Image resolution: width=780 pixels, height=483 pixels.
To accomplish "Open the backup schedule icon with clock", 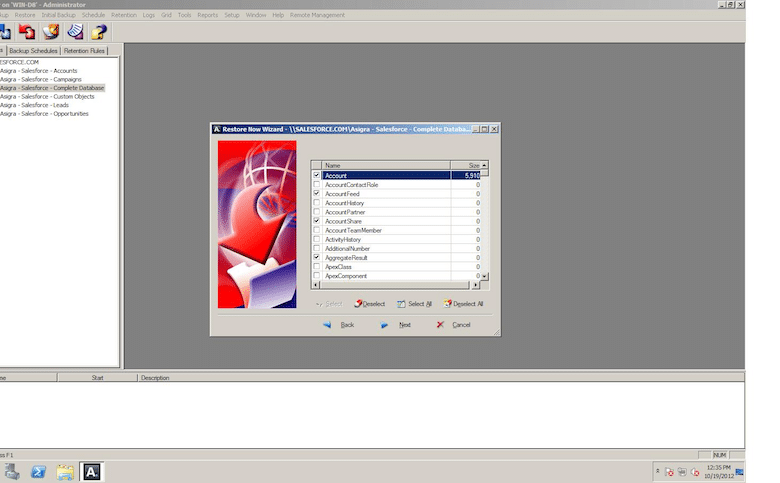I will click(51, 32).
